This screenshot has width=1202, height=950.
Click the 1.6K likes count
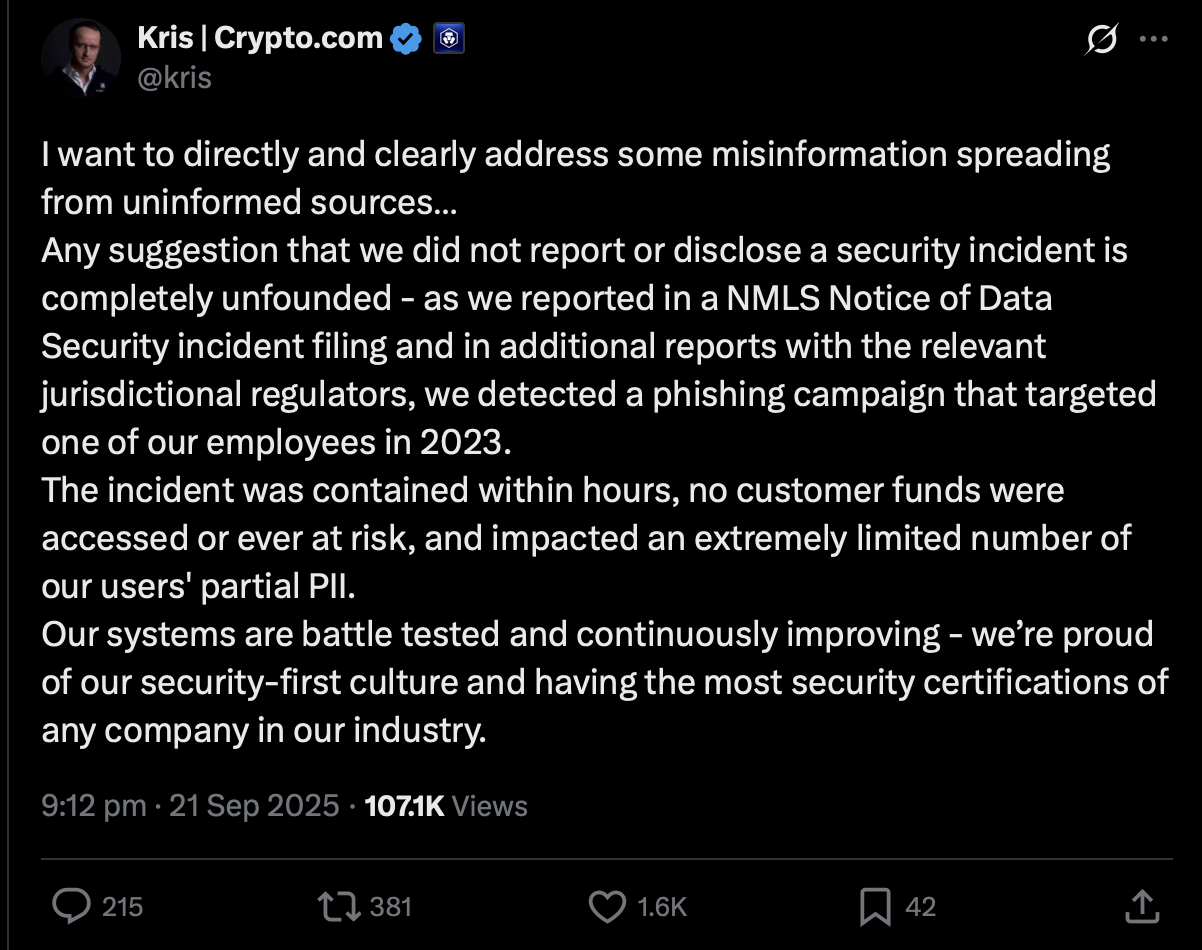[x=662, y=906]
